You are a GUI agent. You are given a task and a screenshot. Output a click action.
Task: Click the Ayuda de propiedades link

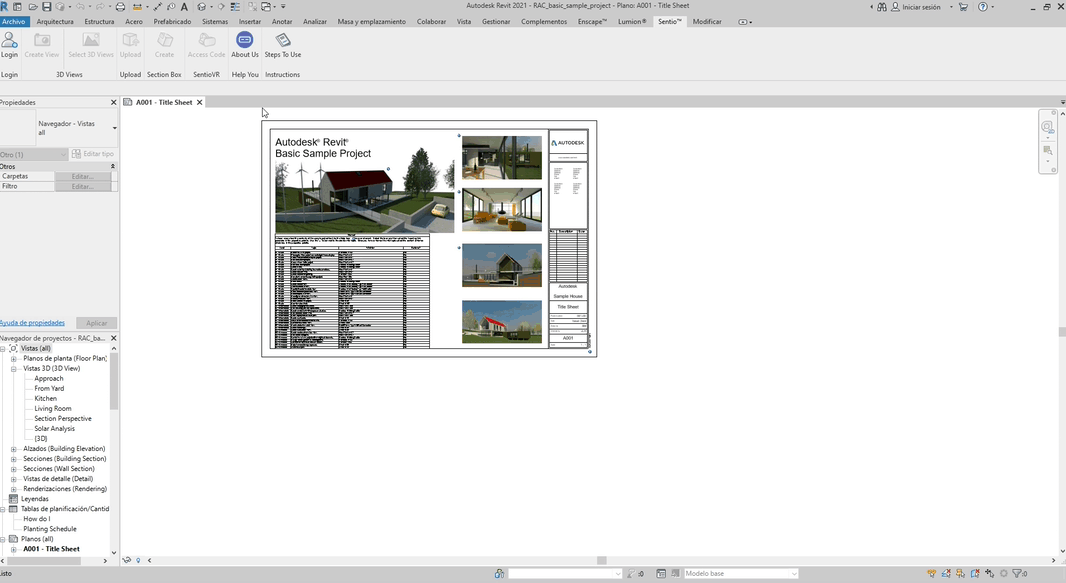[32, 323]
